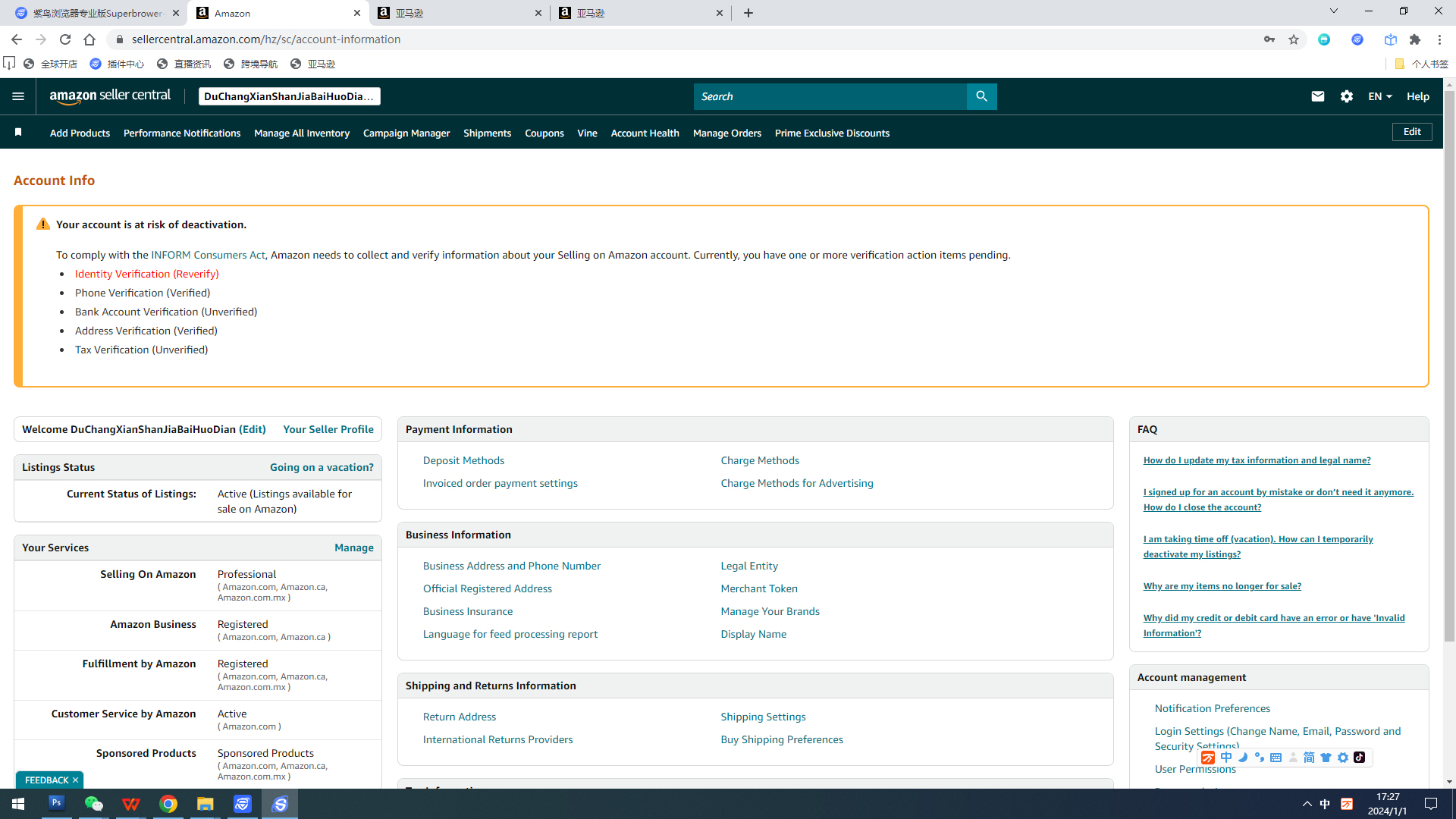
Task: Open WPS Office from the taskbar
Action: point(130,803)
